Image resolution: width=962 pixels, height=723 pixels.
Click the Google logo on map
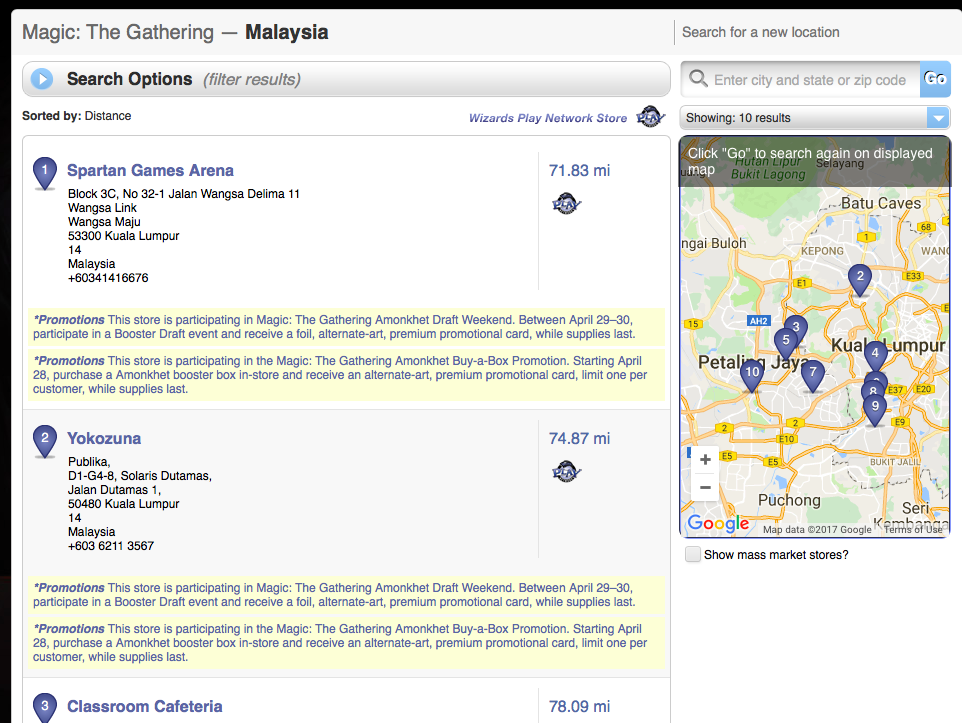pyautogui.click(x=718, y=523)
